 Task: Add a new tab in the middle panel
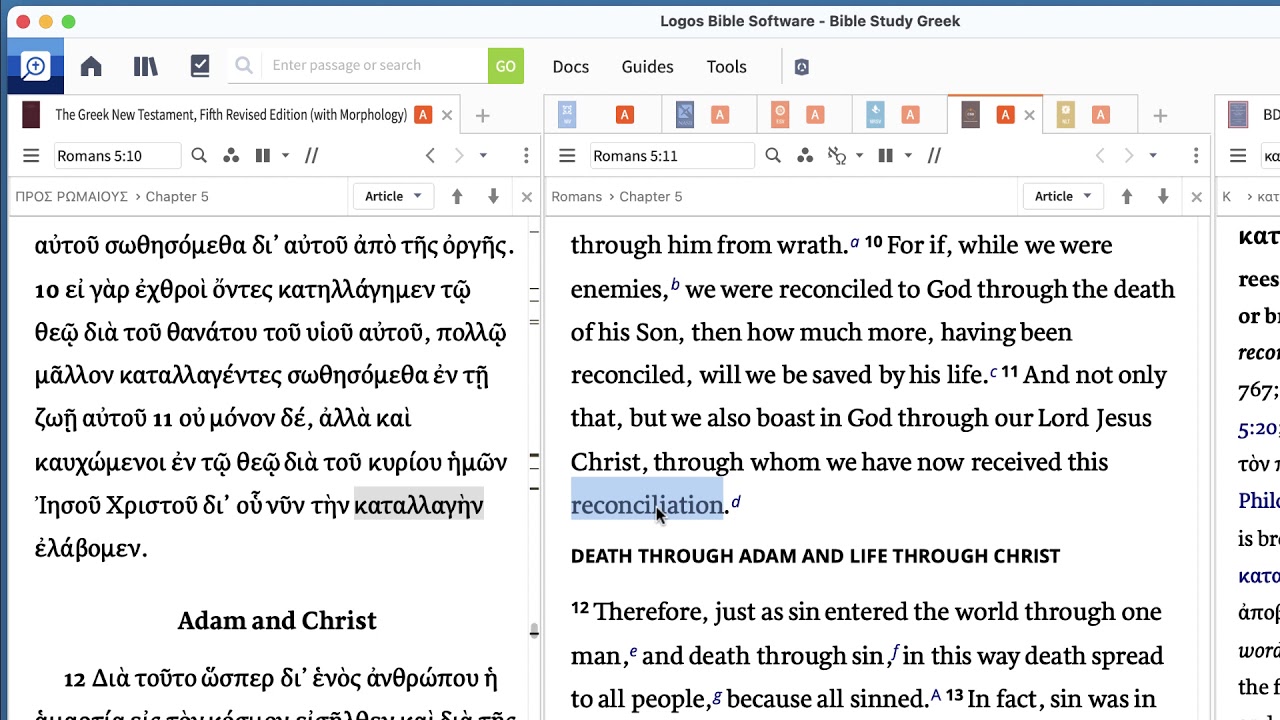click(1160, 116)
